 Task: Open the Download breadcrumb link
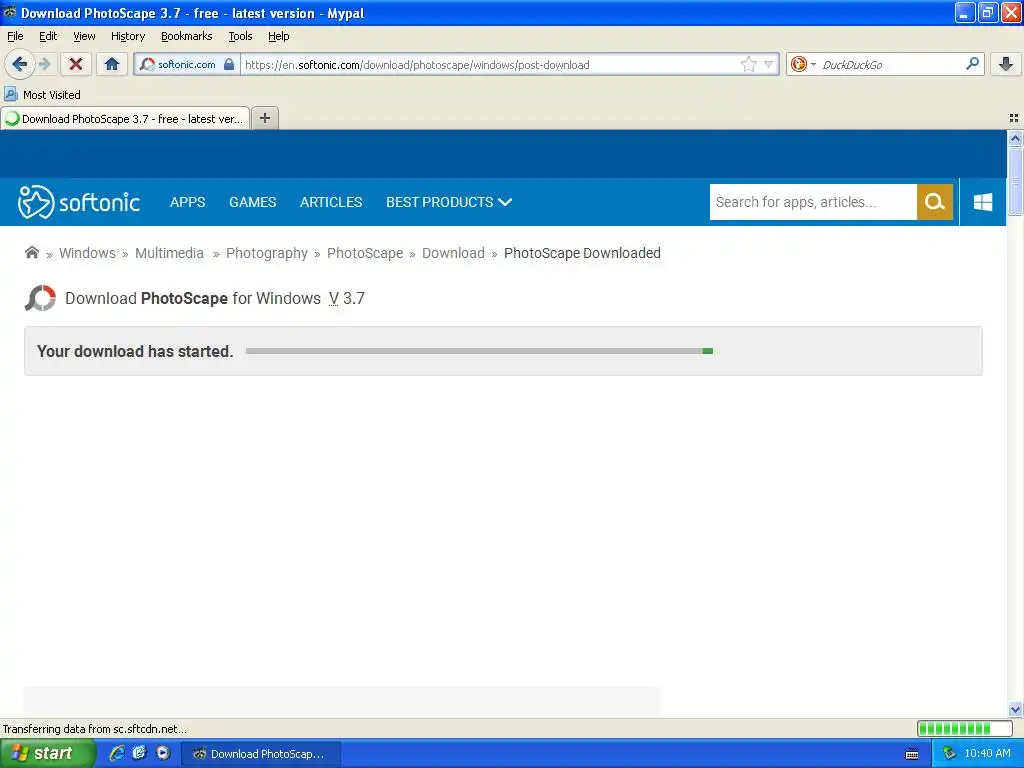453,253
